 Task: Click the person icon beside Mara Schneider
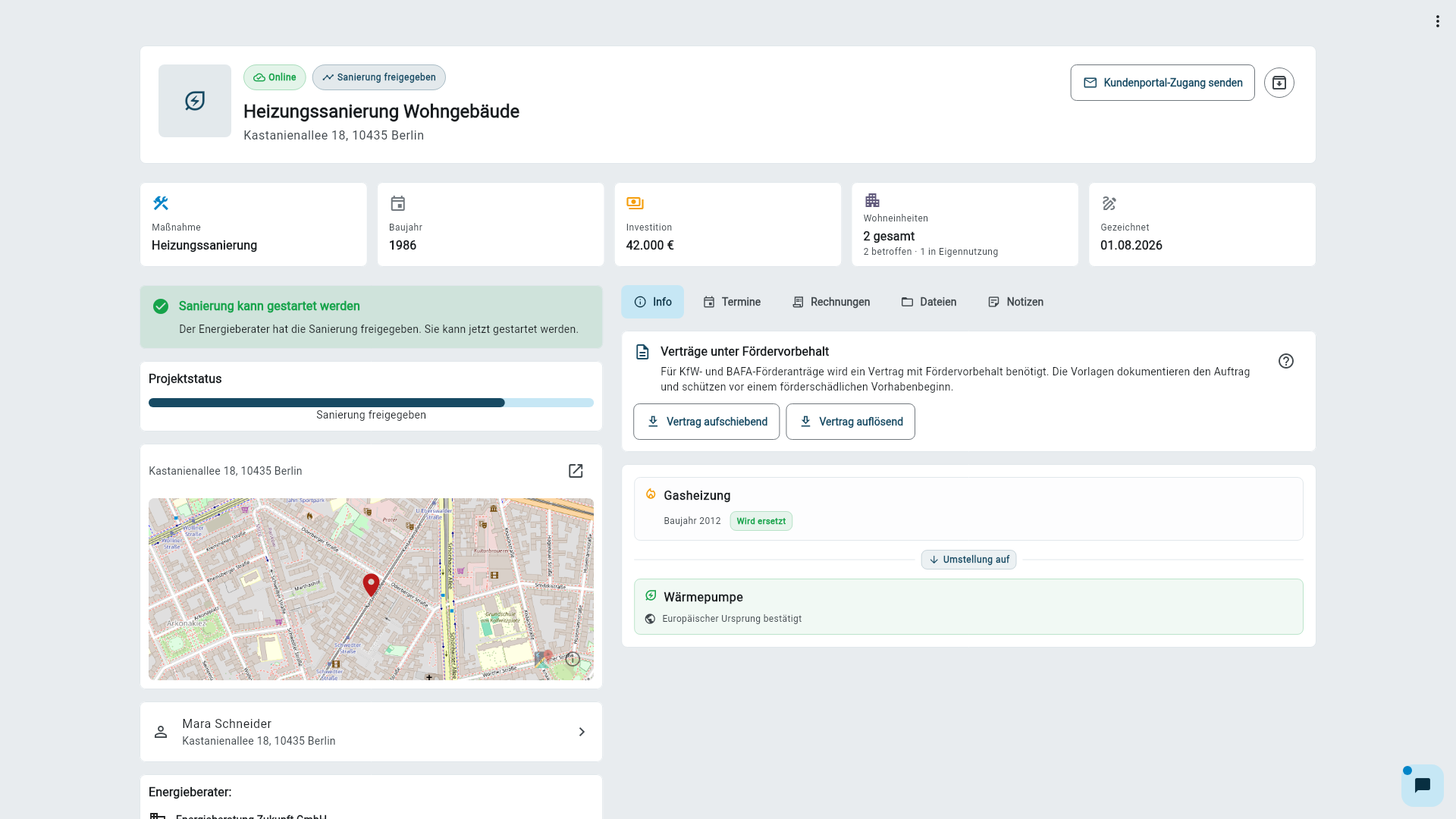pyautogui.click(x=161, y=732)
